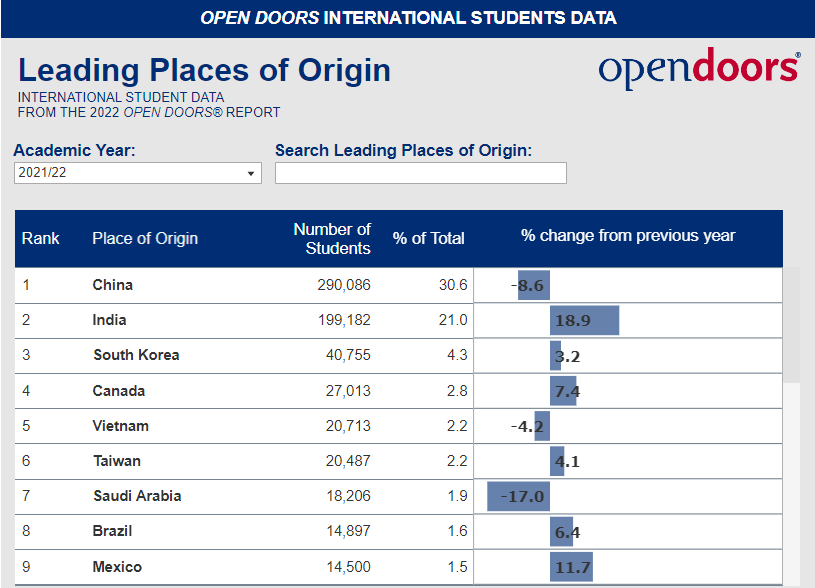The height and width of the screenshot is (588, 815).
Task: Click Vietnam's -4.2 change bar
Action: pos(542,426)
